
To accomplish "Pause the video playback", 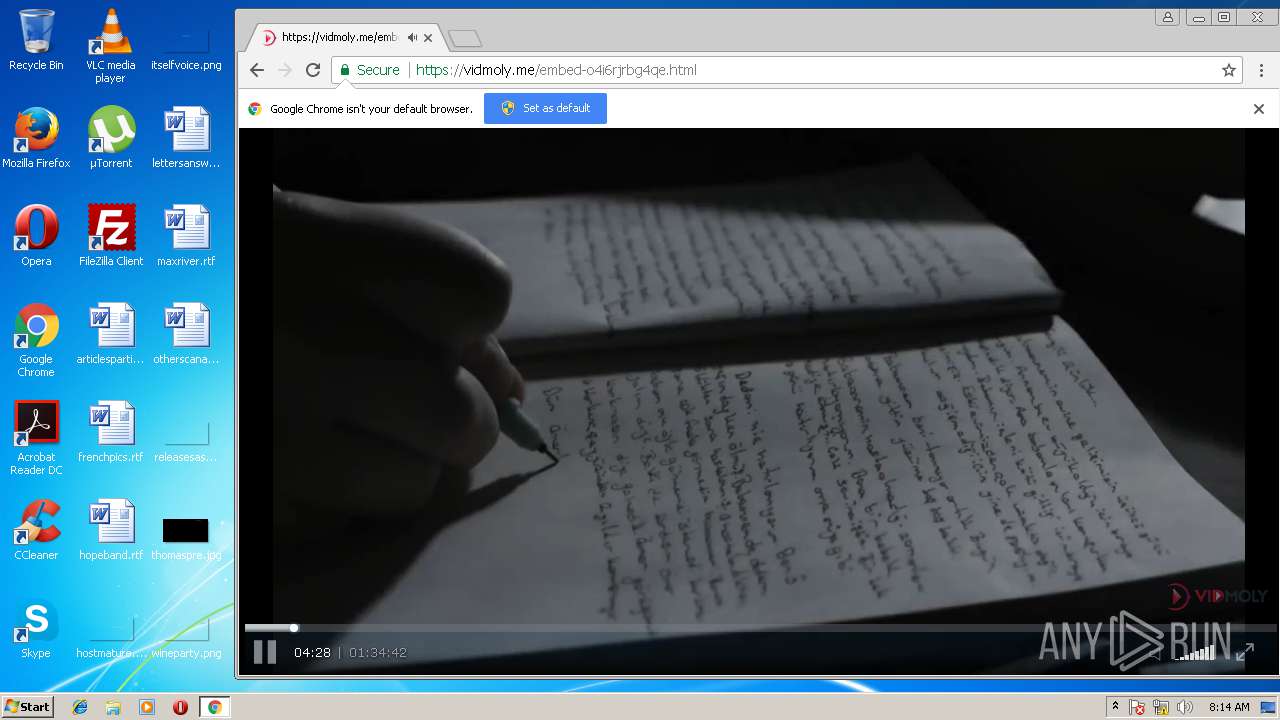I will click(x=265, y=652).
